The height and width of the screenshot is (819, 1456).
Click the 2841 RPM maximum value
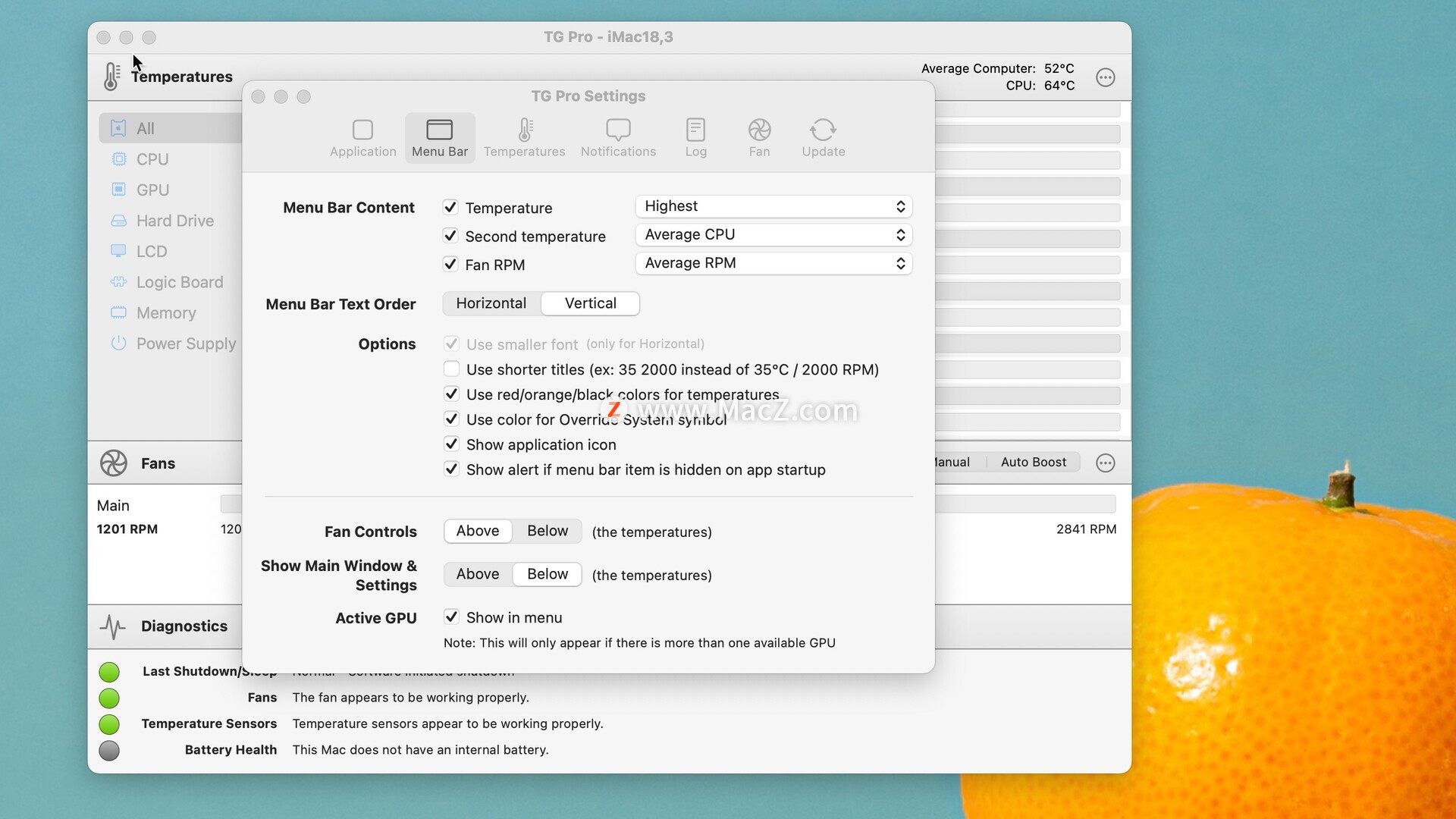pos(1086,529)
